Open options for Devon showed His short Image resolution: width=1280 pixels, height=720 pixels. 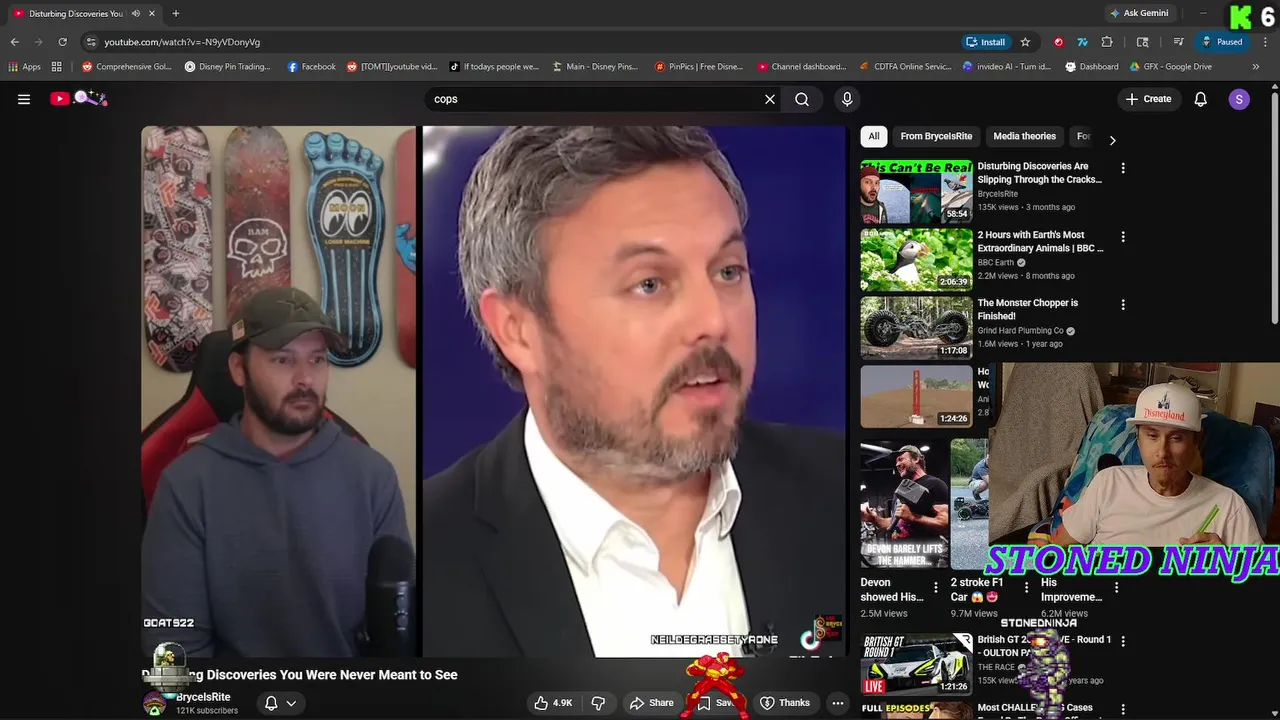[936, 588]
